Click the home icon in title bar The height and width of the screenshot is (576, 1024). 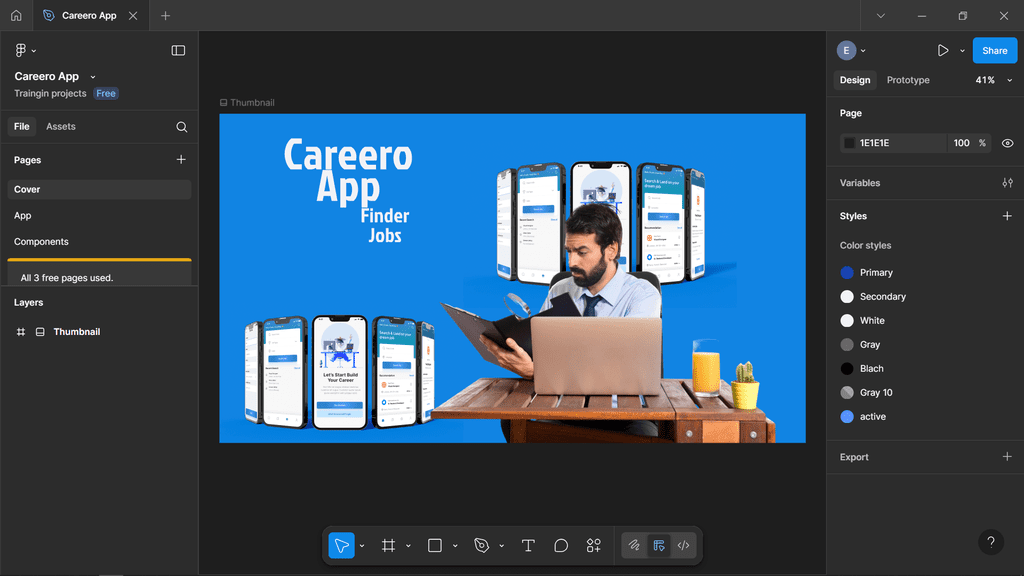pyautogui.click(x=16, y=15)
